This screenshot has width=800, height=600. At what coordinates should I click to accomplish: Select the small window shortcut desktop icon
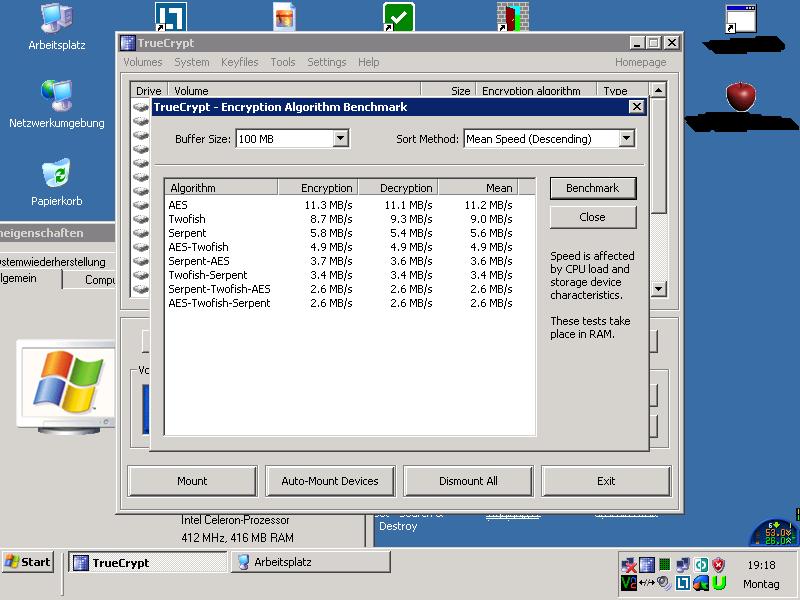(x=741, y=19)
